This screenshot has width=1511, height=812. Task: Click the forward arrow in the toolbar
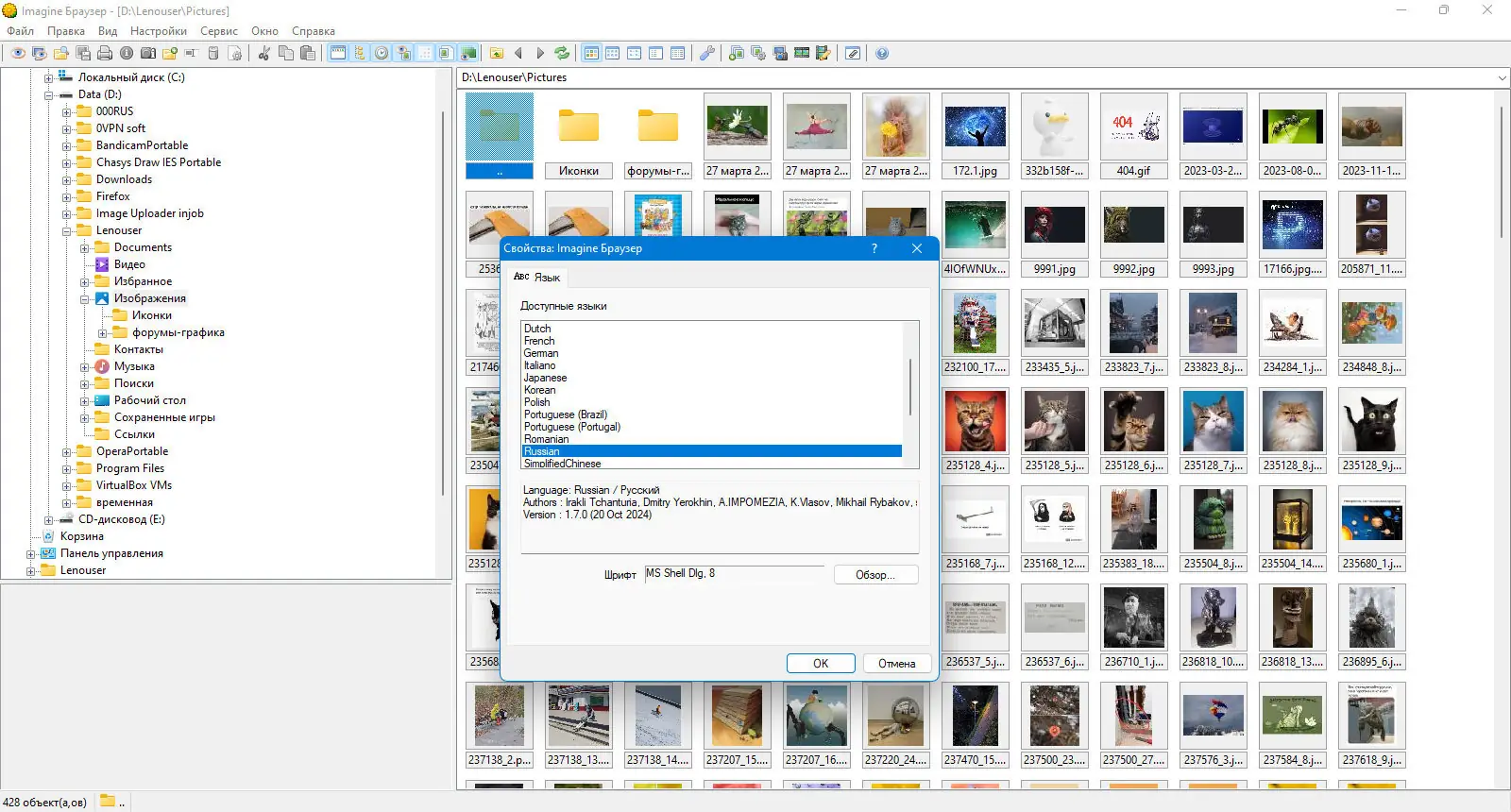coord(540,54)
